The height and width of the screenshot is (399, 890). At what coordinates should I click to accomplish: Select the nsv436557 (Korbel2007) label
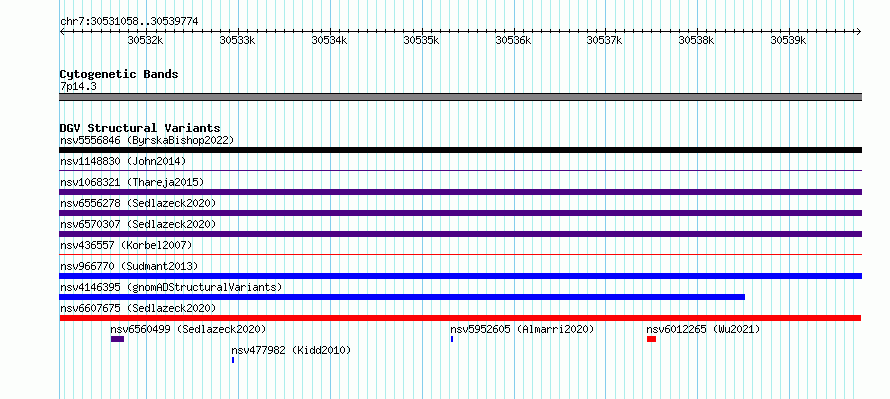(x=126, y=245)
